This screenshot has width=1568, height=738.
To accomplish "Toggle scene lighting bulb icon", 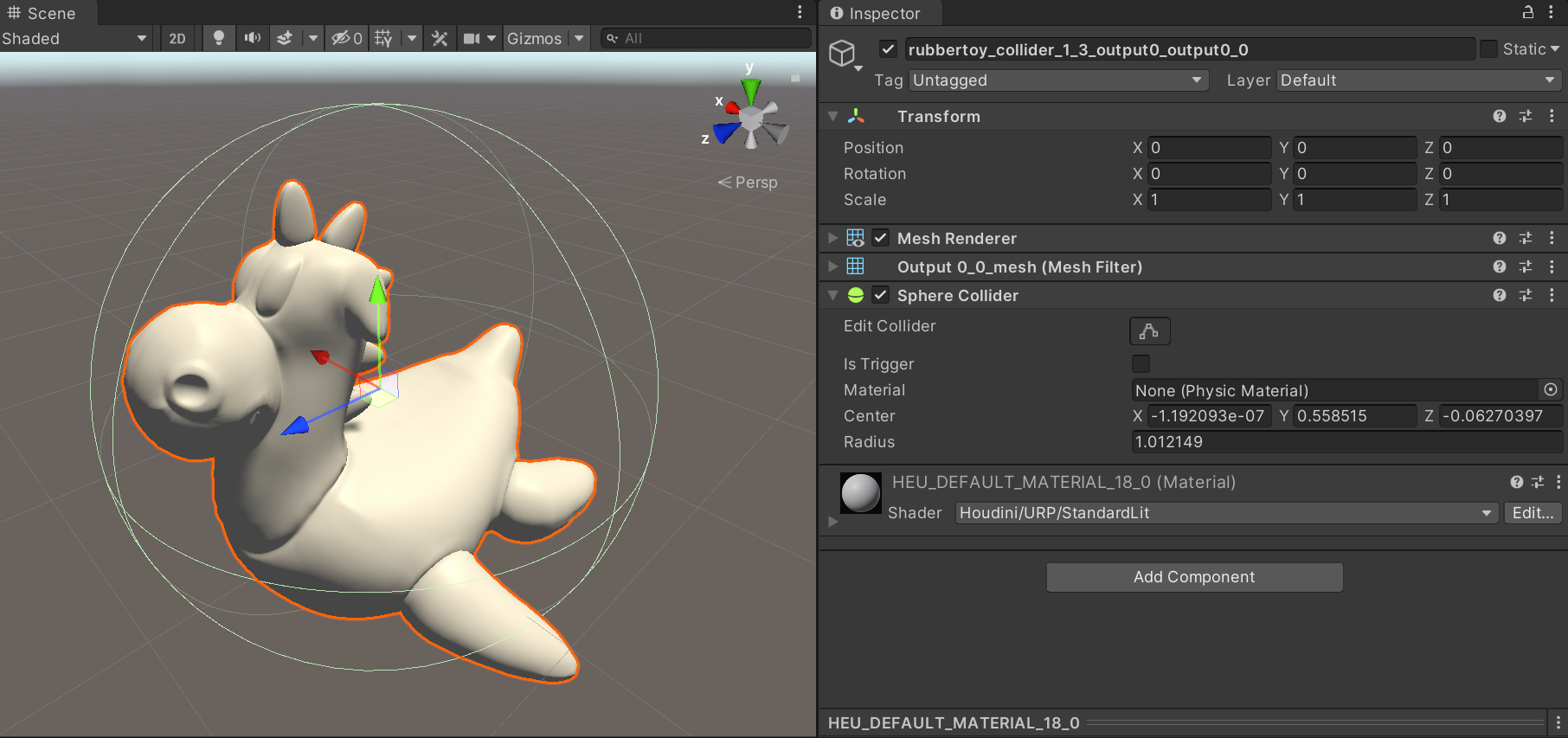I will tap(219, 39).
